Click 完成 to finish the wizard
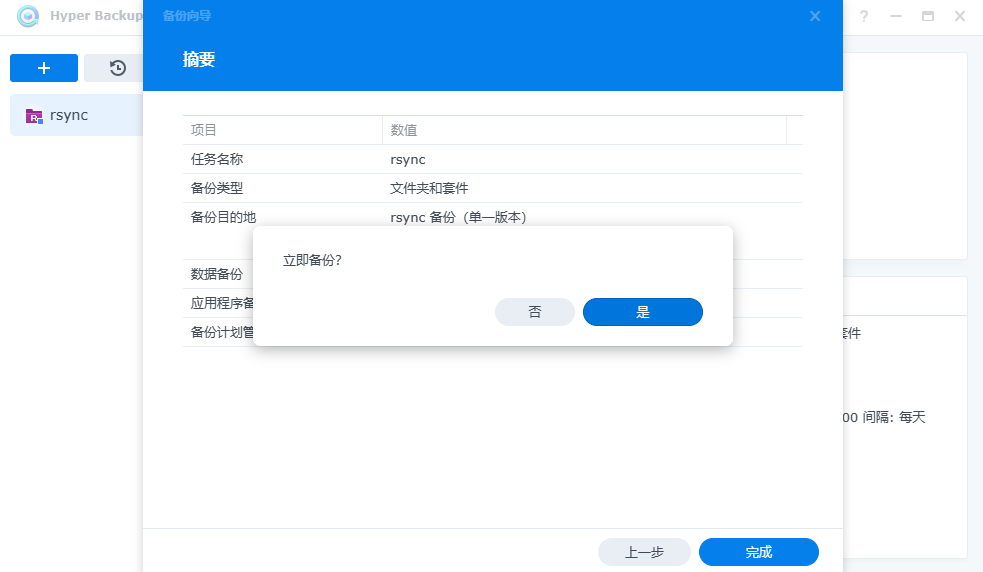The image size is (983, 572). (x=758, y=552)
